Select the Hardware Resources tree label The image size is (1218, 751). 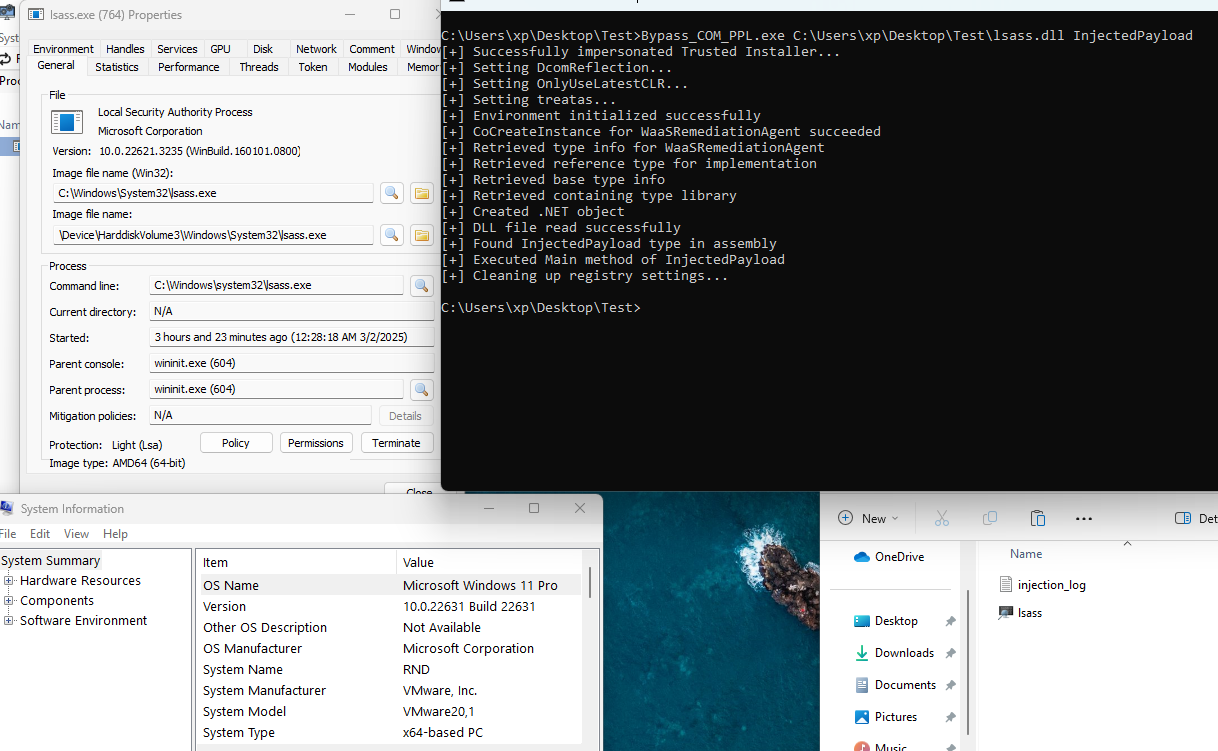pyautogui.click(x=80, y=581)
